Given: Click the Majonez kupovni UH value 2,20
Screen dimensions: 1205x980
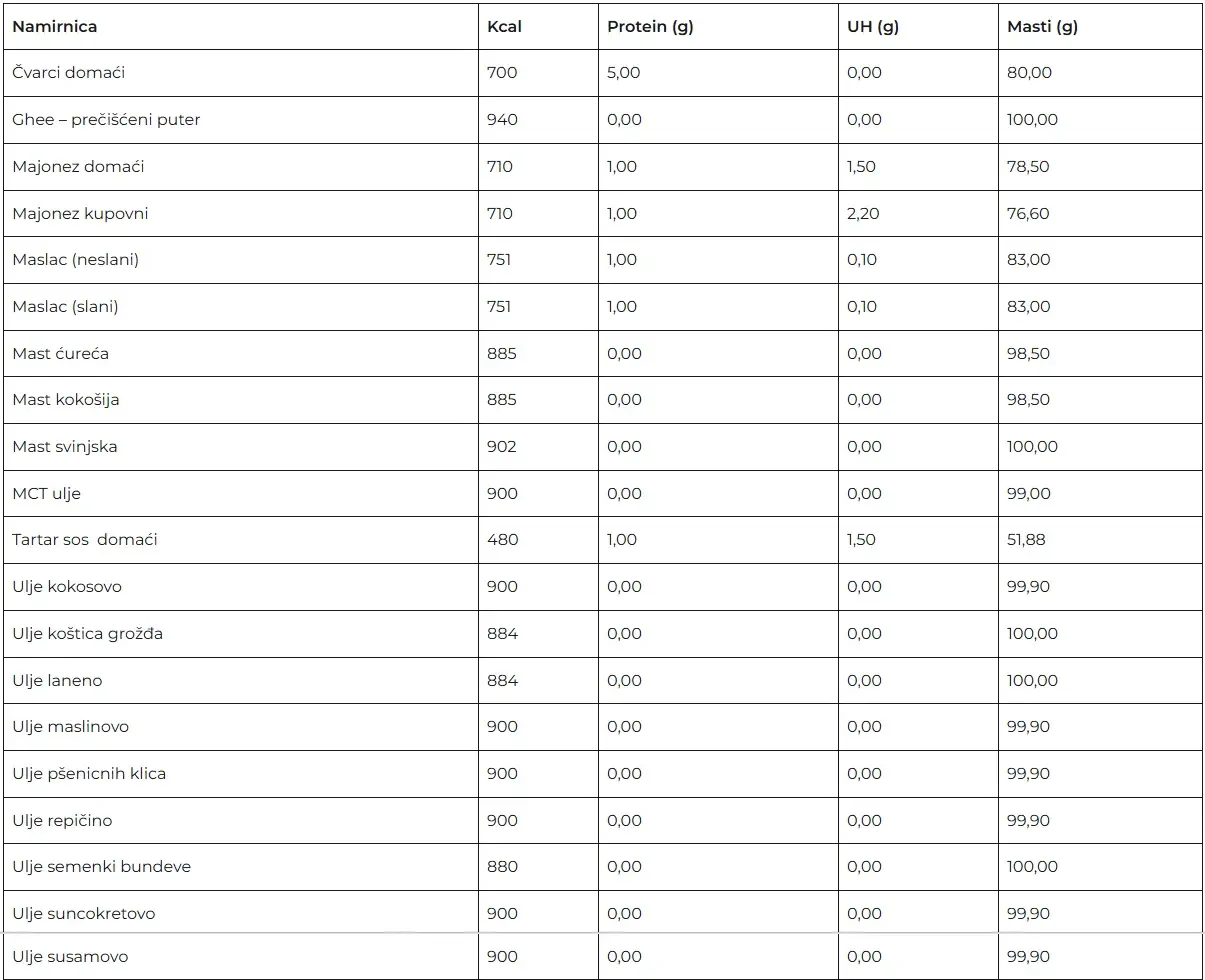Looking at the screenshot, I should 862,214.
